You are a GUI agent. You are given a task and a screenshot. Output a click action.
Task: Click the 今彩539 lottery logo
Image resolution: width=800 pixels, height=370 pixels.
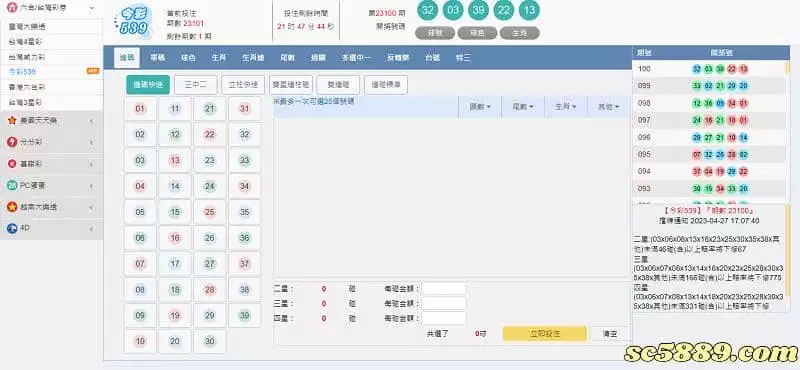tap(134, 22)
